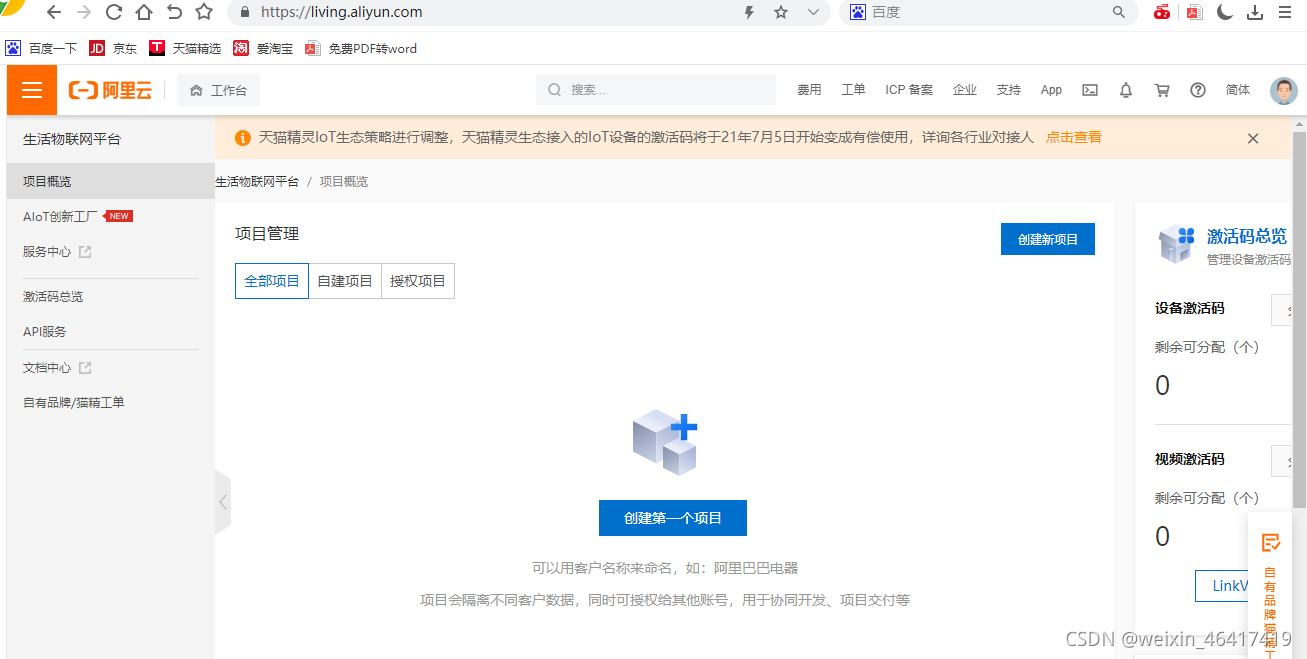Viewport: 1307px width, 659px height.
Task: Click the undo-close-tab arrow icon
Action: [174, 13]
